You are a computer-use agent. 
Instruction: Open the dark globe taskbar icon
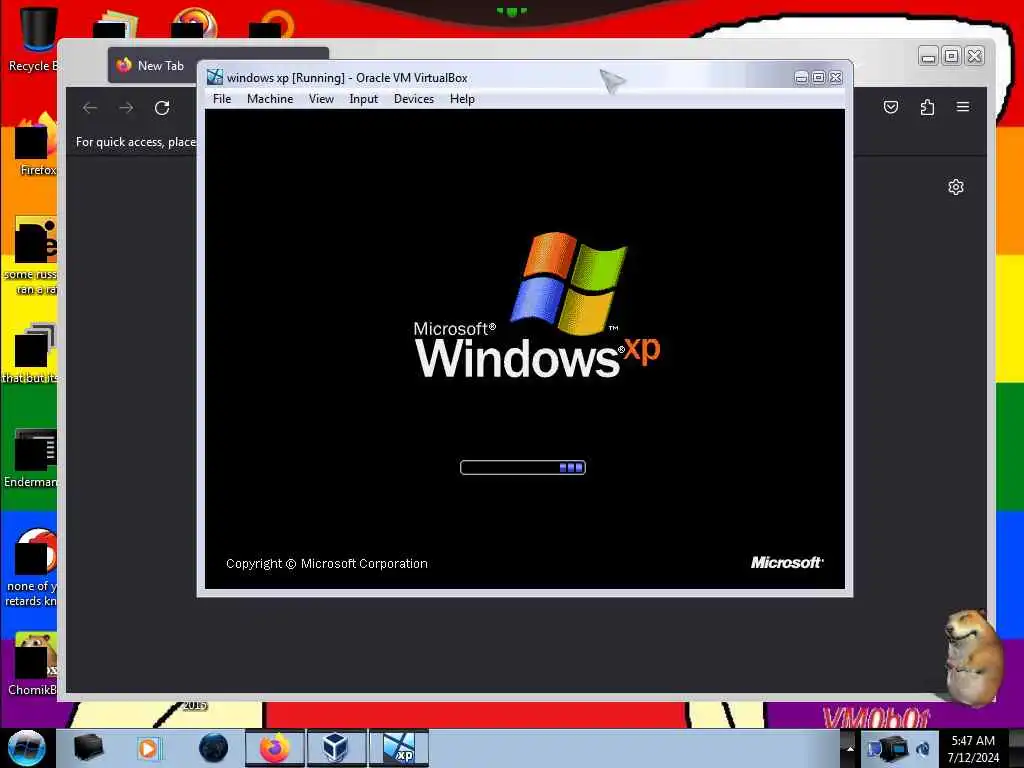(x=213, y=748)
